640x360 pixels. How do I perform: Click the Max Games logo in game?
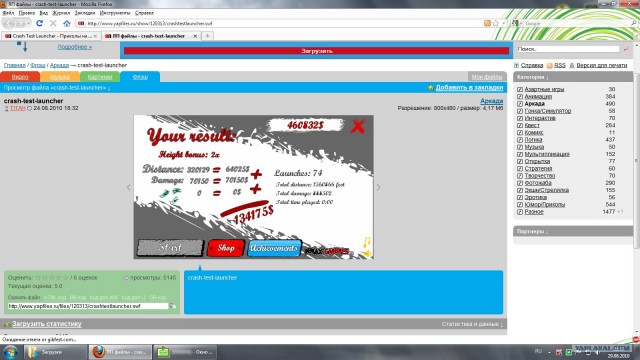pyautogui.click(x=327, y=251)
